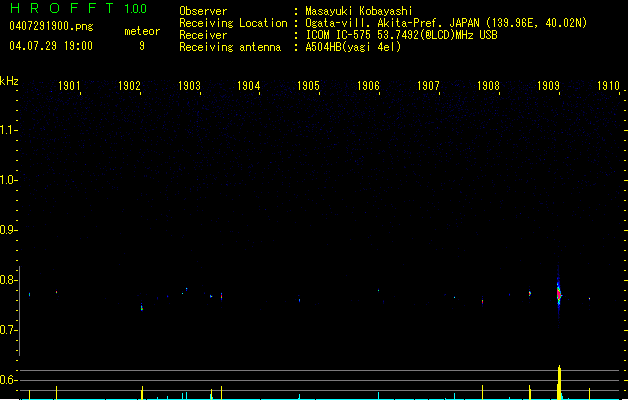Click the 'Receiver' field label
The width and height of the screenshot is (629, 400).
coord(203,35)
